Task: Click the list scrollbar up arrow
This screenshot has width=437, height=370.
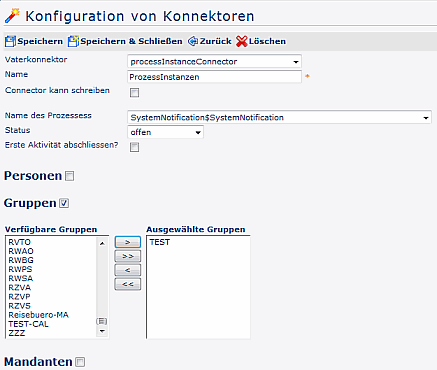Action: (x=102, y=243)
